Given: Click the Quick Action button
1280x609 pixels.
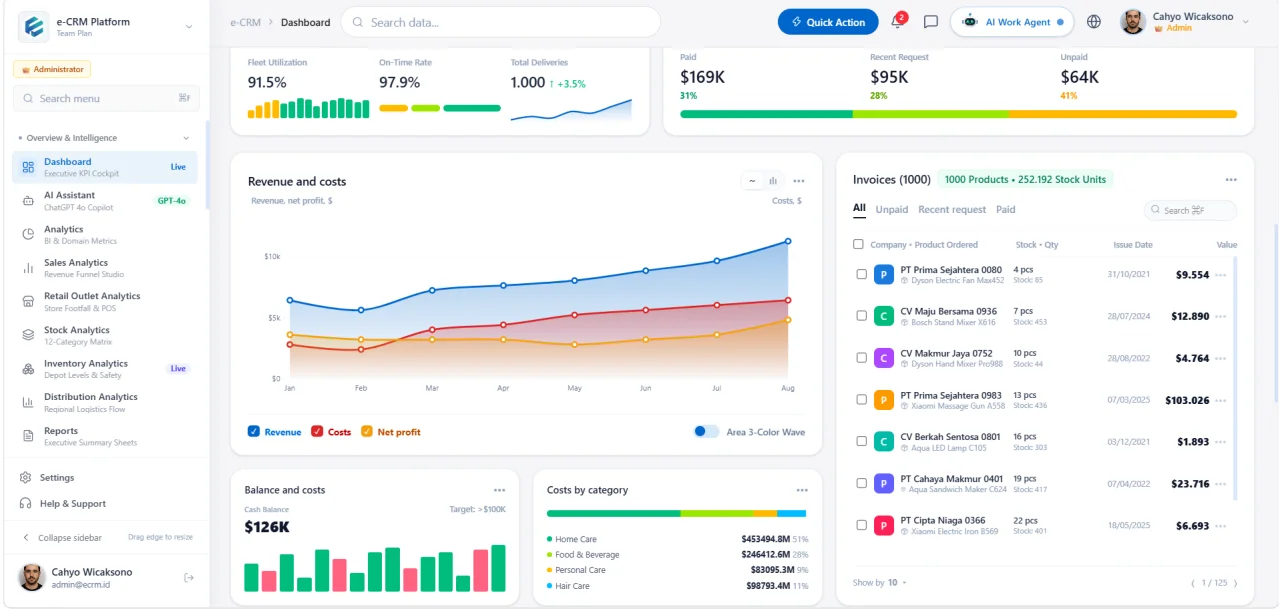Looking at the screenshot, I should coord(828,22).
